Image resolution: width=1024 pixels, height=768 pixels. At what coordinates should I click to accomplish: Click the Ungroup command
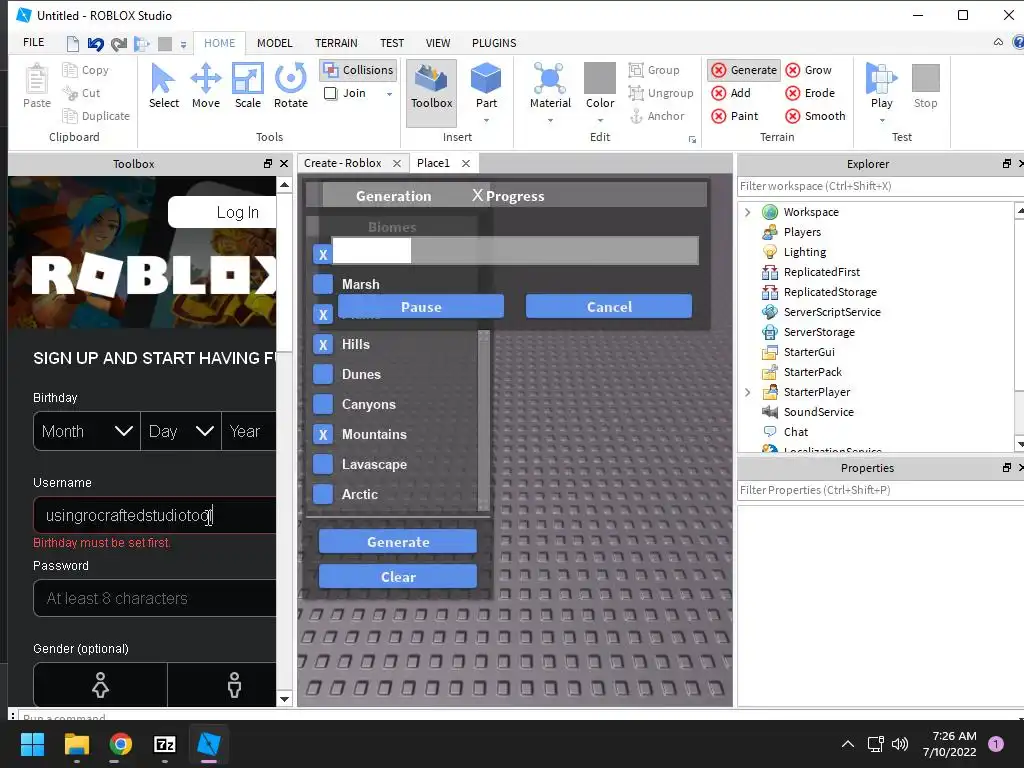[x=661, y=93]
